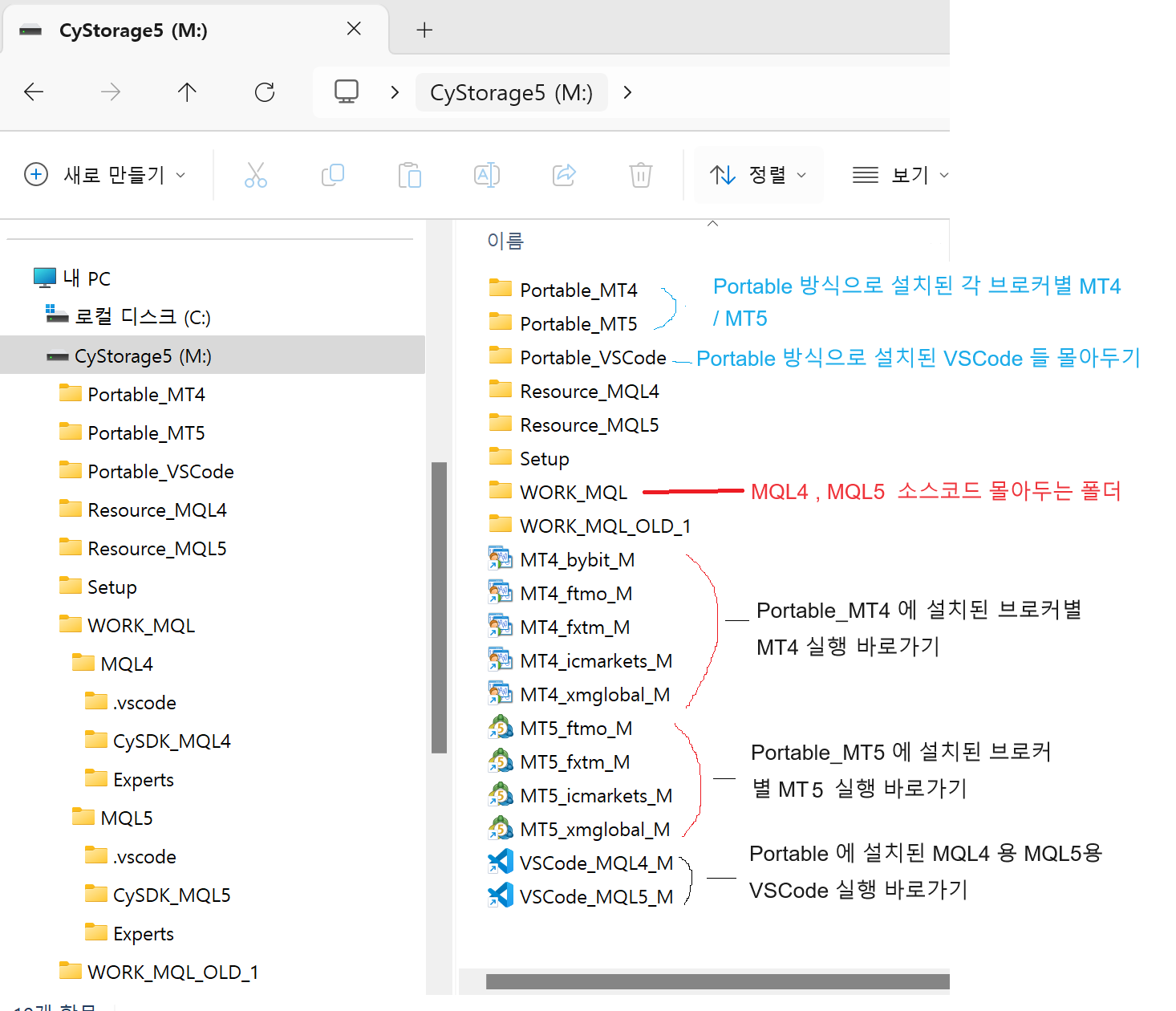The width and height of the screenshot is (1176, 1011).
Task: Click the Cut scissors icon
Action: coord(256,175)
